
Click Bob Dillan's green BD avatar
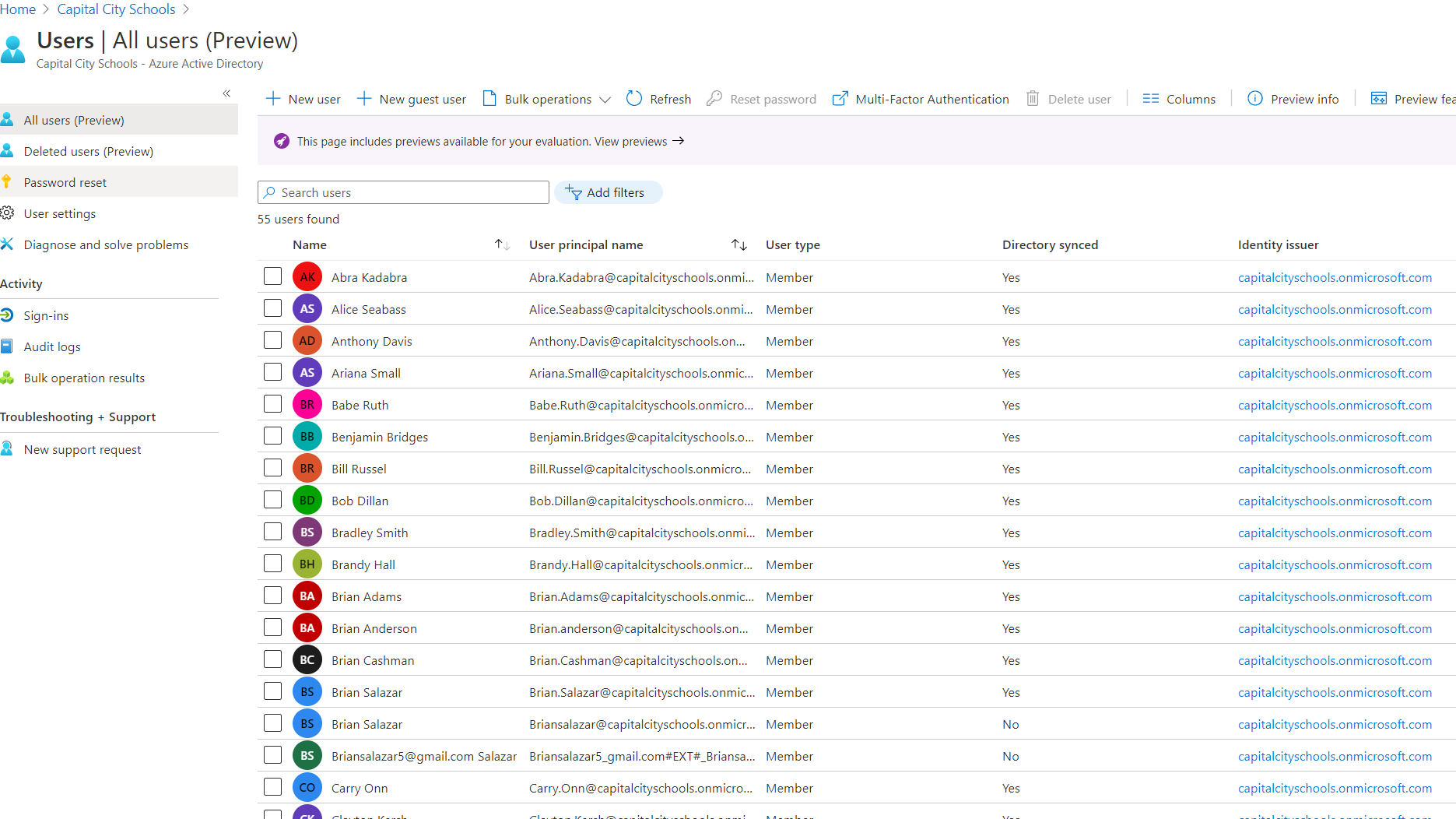pos(307,501)
